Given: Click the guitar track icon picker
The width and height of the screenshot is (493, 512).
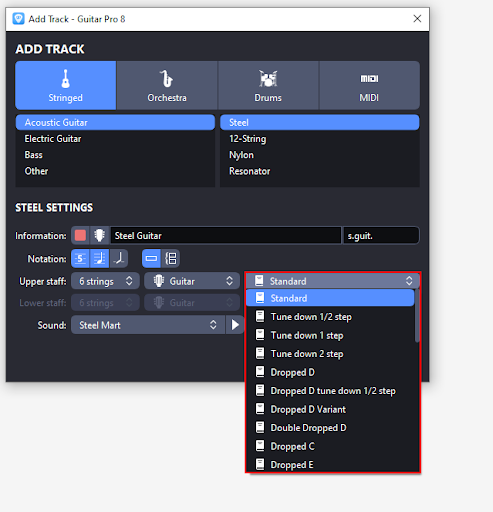Looking at the screenshot, I should pyautogui.click(x=99, y=235).
